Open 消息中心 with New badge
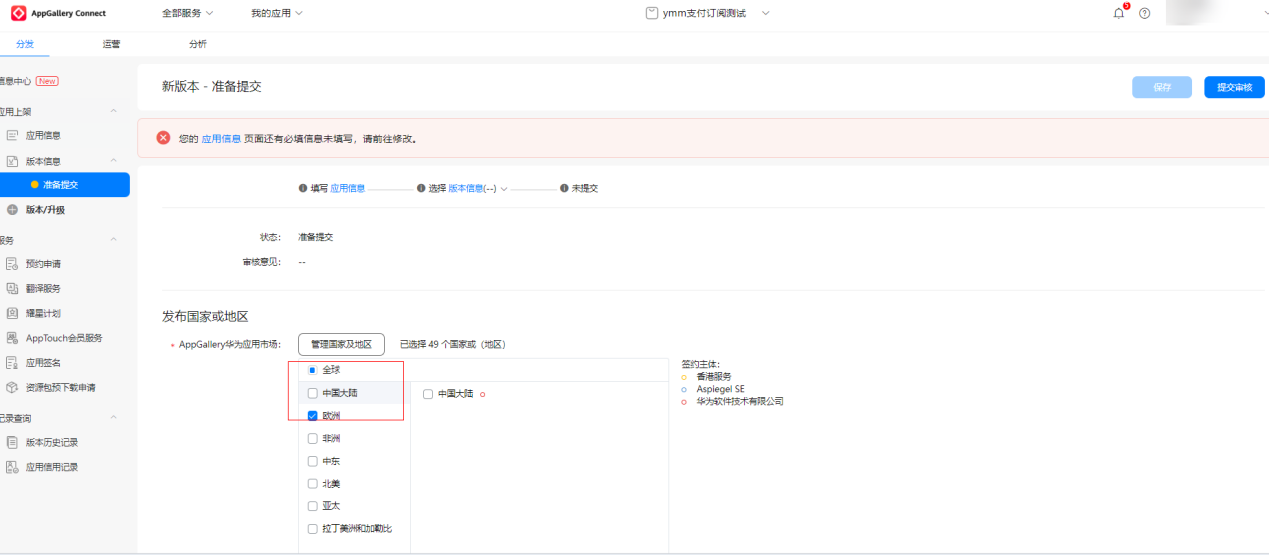 click(x=29, y=81)
